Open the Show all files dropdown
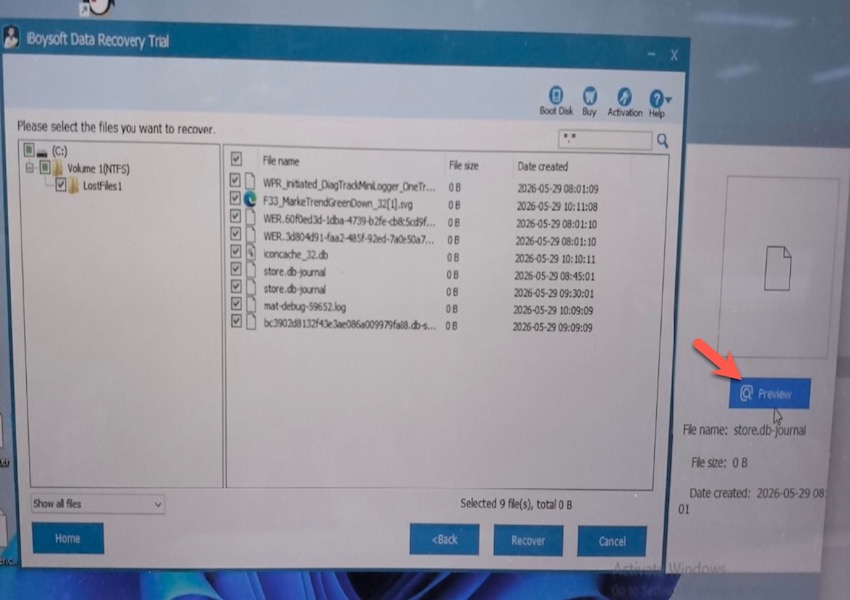850x600 pixels. pyautogui.click(x=98, y=504)
